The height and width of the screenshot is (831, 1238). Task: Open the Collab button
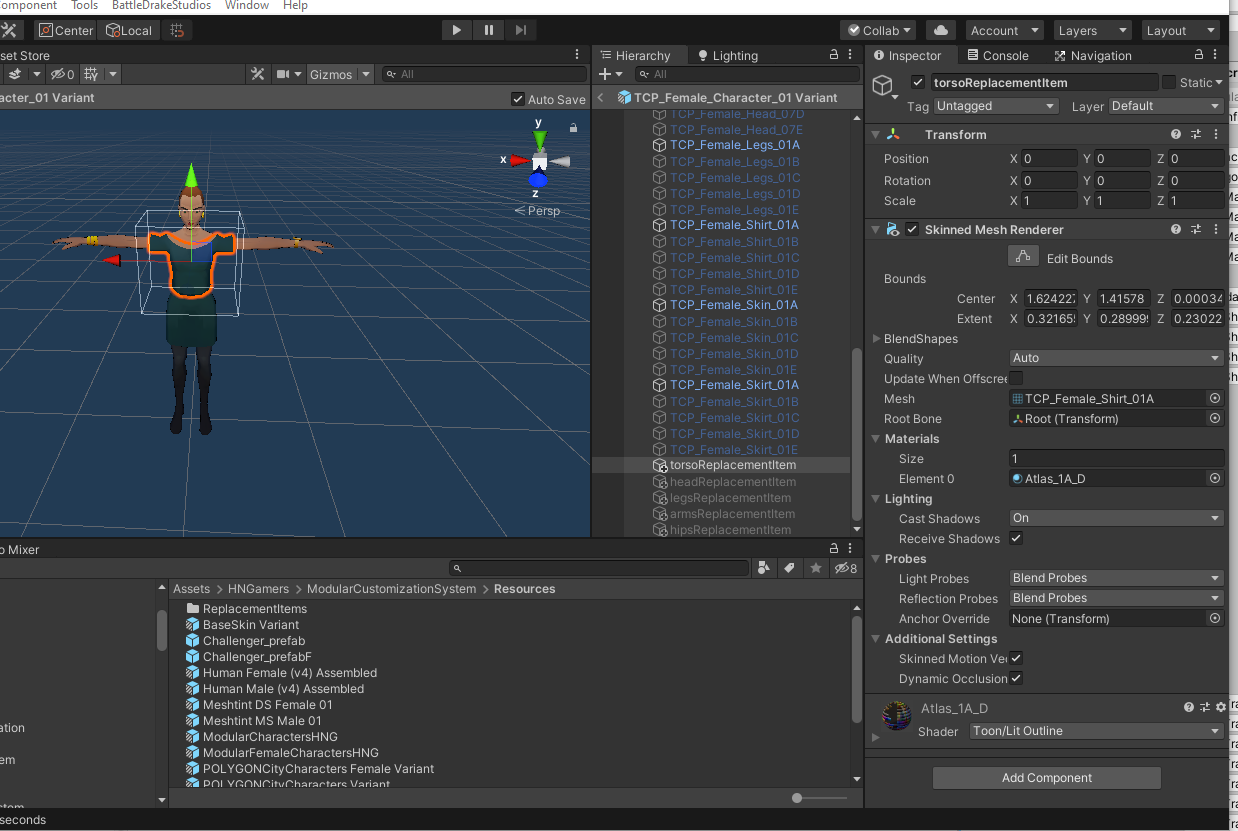(x=878, y=30)
